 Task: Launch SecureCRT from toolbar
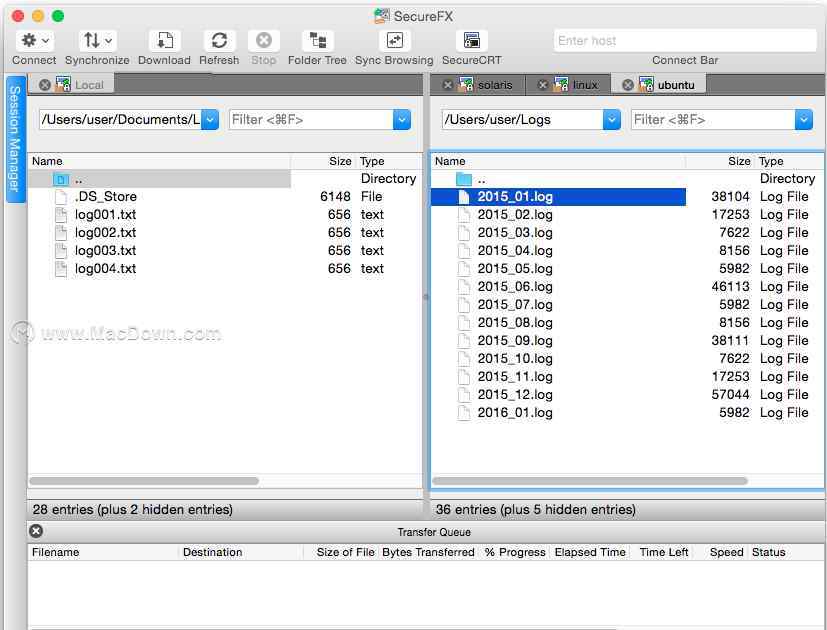[471, 41]
